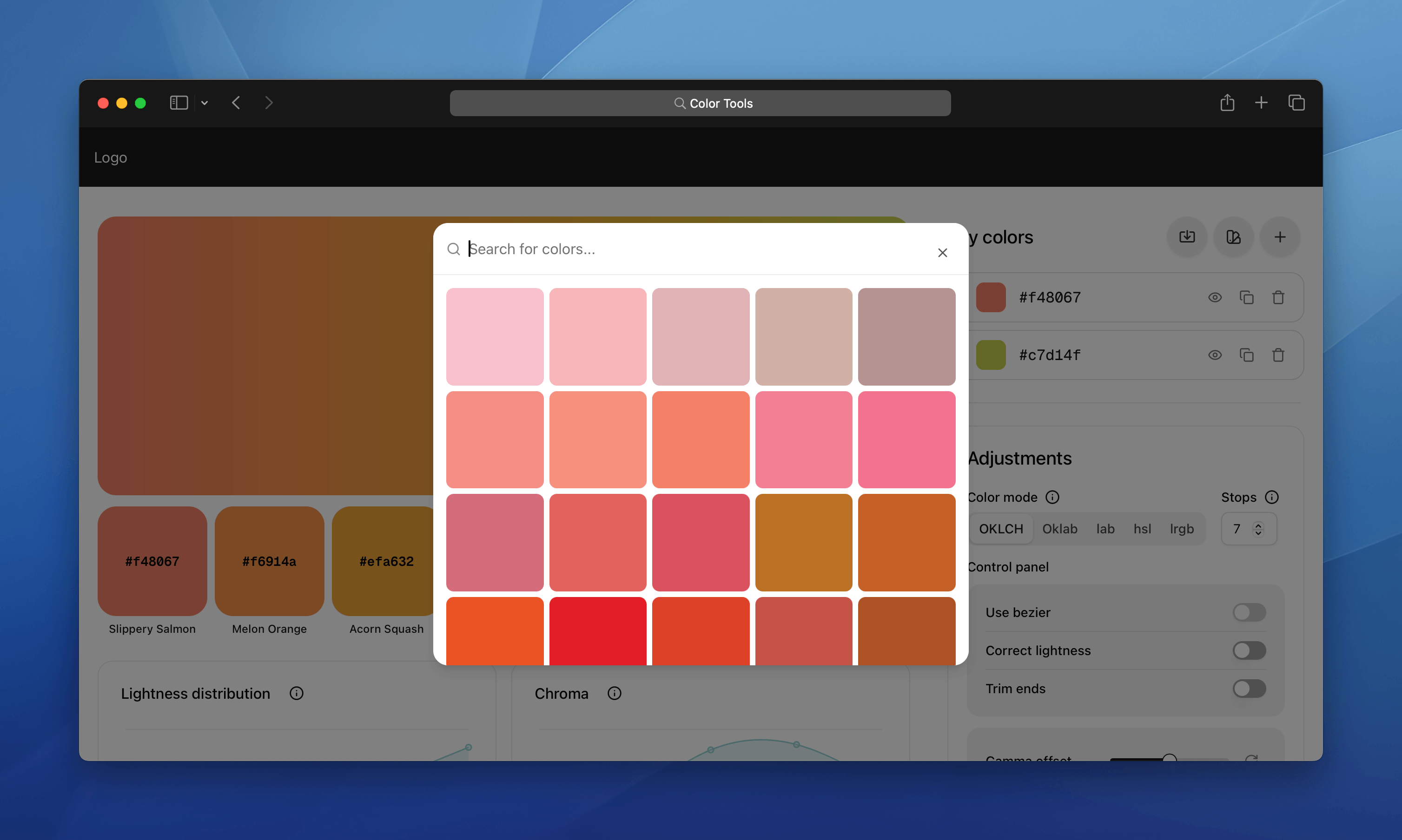Delete the #c7d14f color
Viewport: 1402px width, 840px height.
(x=1278, y=355)
